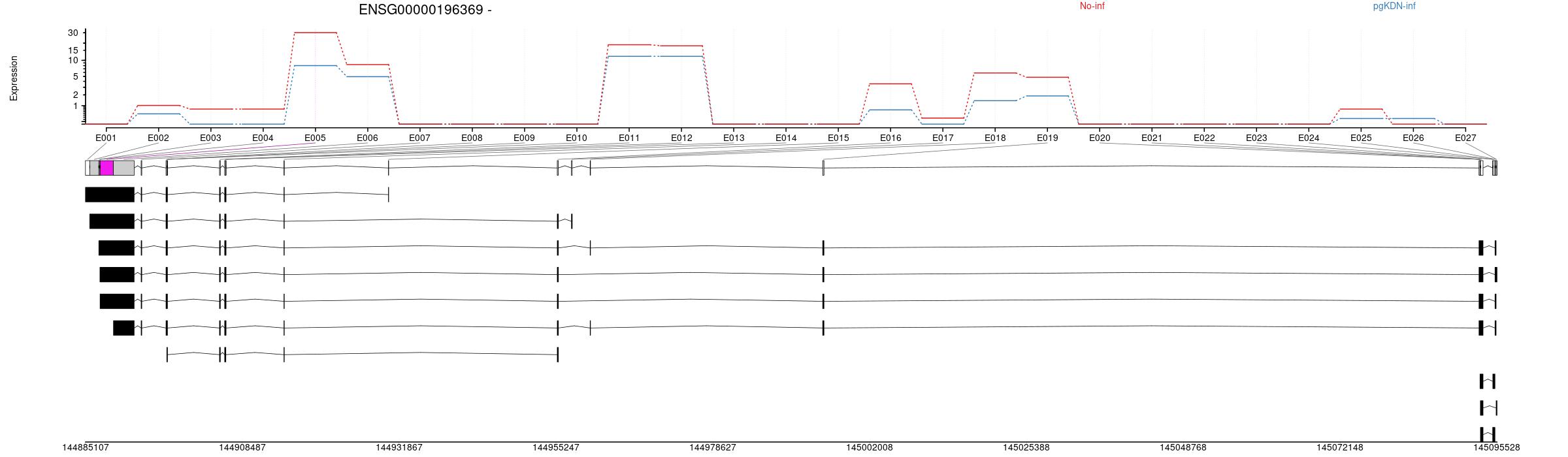Click genomic coordinate 144978627
This screenshot has height=457, width=1568.
(x=713, y=448)
